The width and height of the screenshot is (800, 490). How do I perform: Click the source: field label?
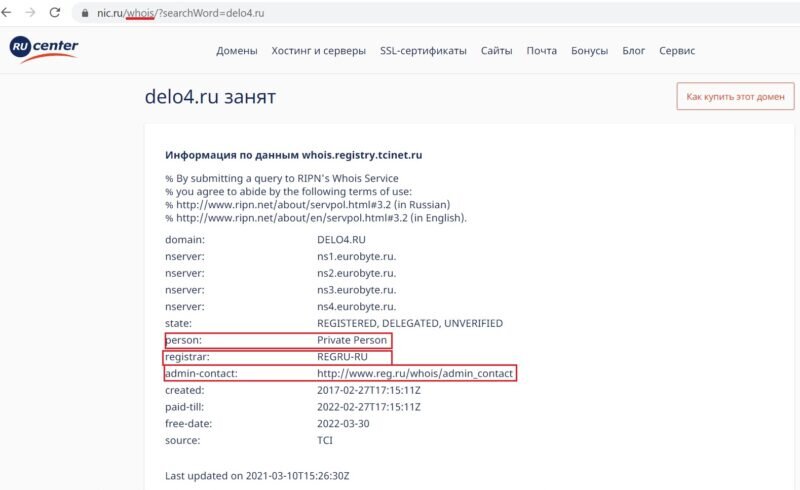click(182, 440)
